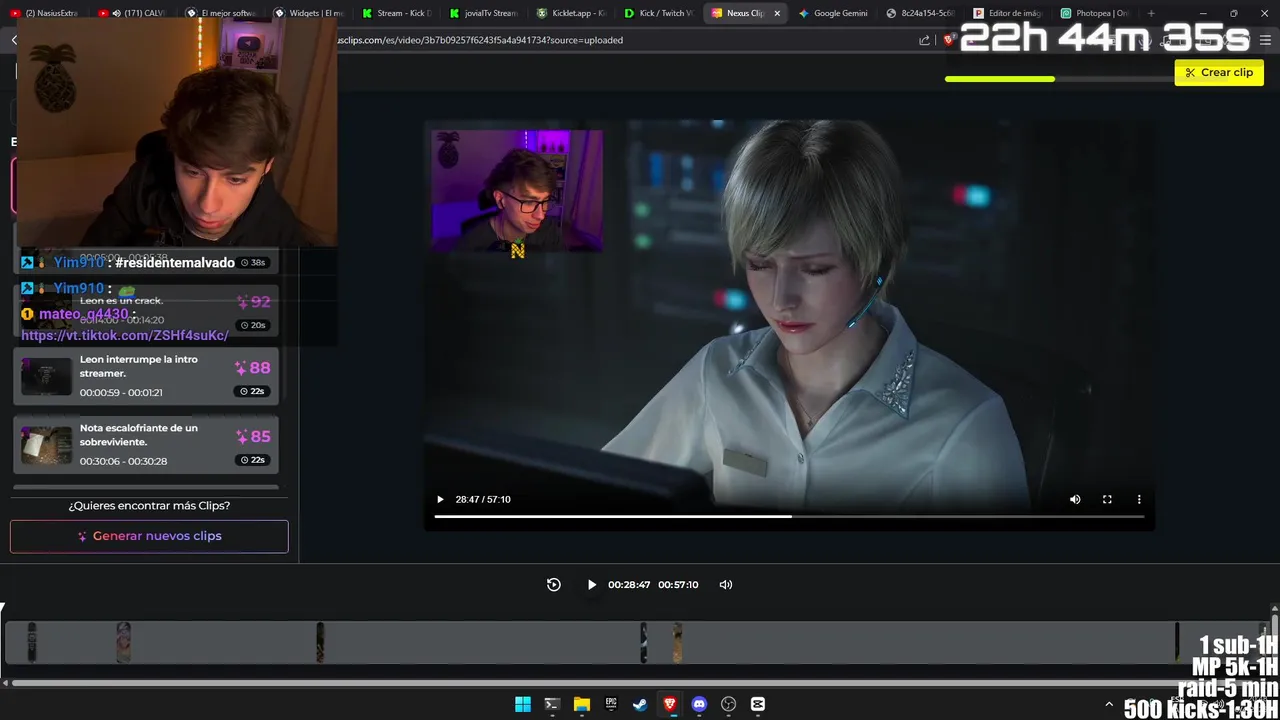Switch to the Photopea browser tab
The image size is (1280, 720).
pyautogui.click(x=1095, y=13)
